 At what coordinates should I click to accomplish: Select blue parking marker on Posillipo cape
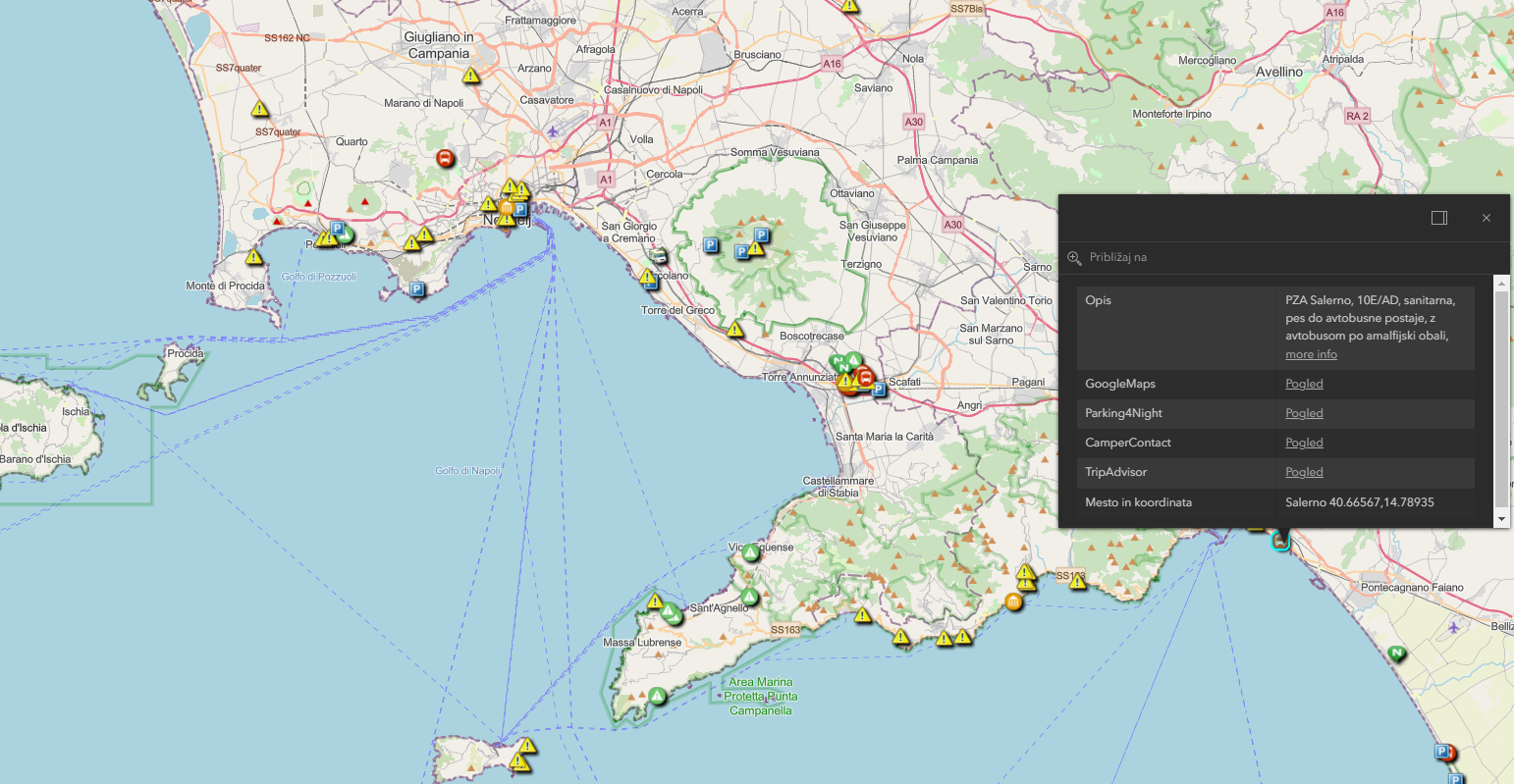pyautogui.click(x=416, y=289)
